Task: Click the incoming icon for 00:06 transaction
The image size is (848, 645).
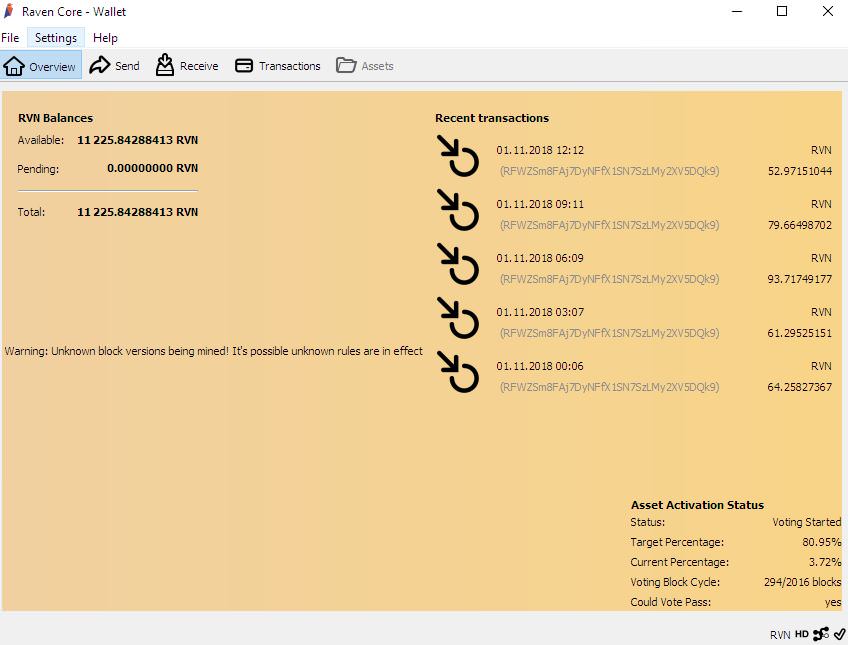Action: pos(458,372)
